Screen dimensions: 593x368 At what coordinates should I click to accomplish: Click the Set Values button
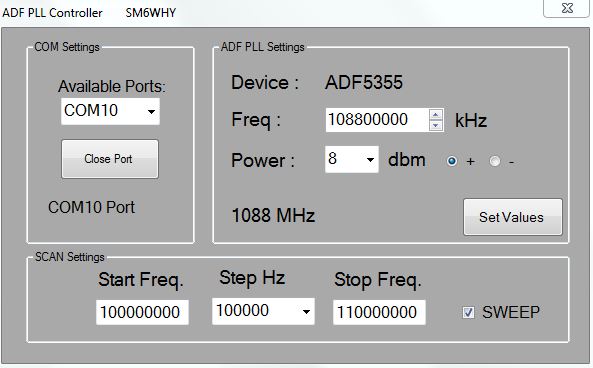click(x=512, y=217)
